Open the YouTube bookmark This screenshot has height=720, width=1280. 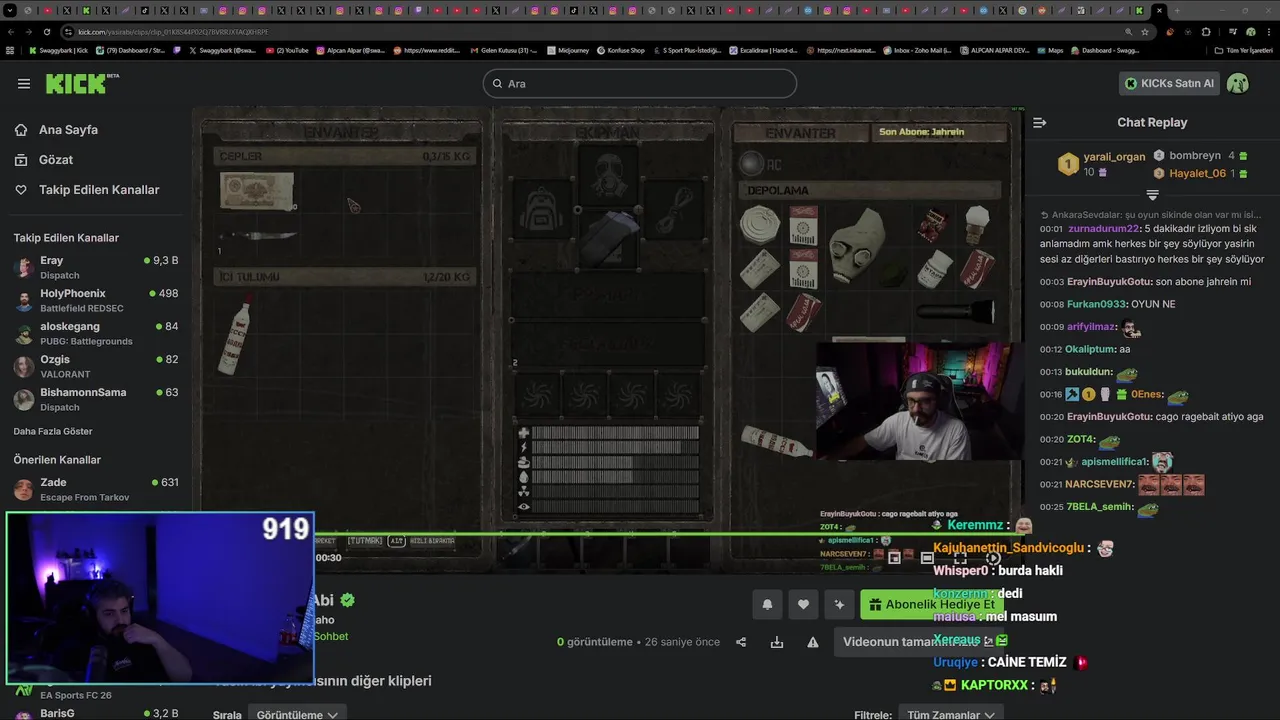[287, 50]
